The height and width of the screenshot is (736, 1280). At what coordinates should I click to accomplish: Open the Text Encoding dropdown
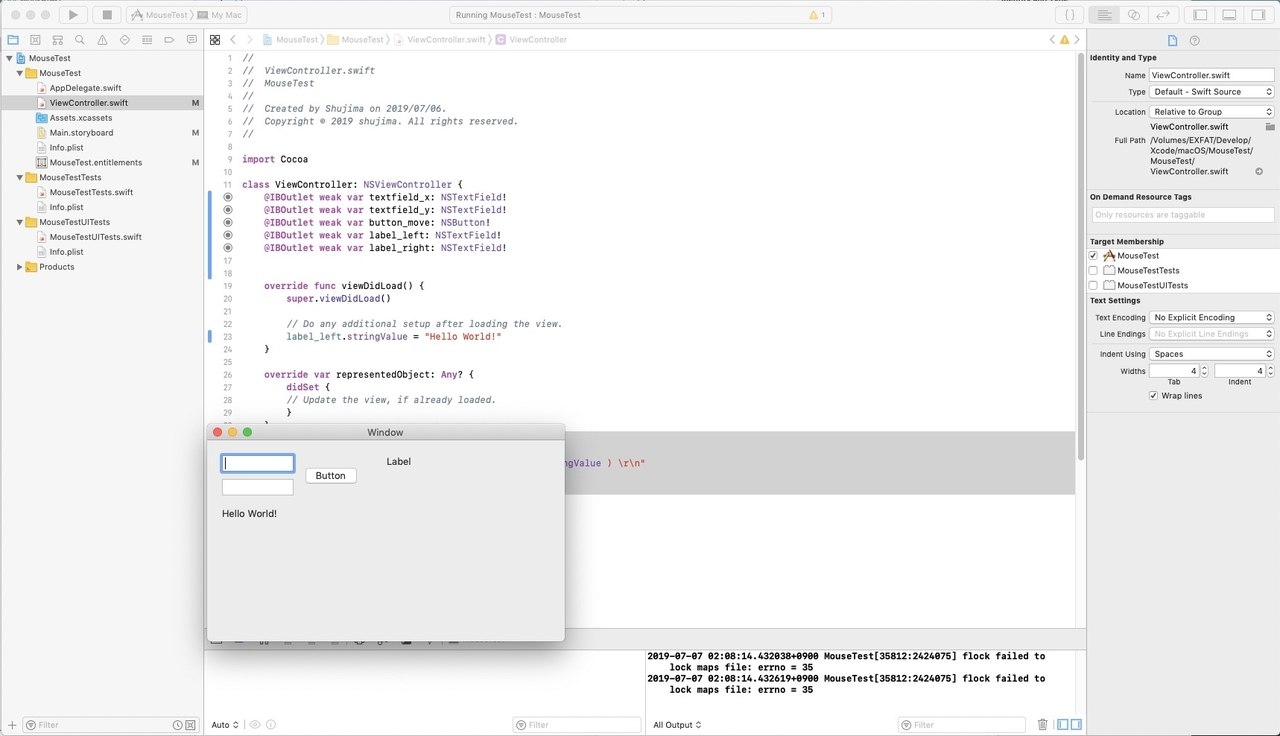click(1212, 318)
